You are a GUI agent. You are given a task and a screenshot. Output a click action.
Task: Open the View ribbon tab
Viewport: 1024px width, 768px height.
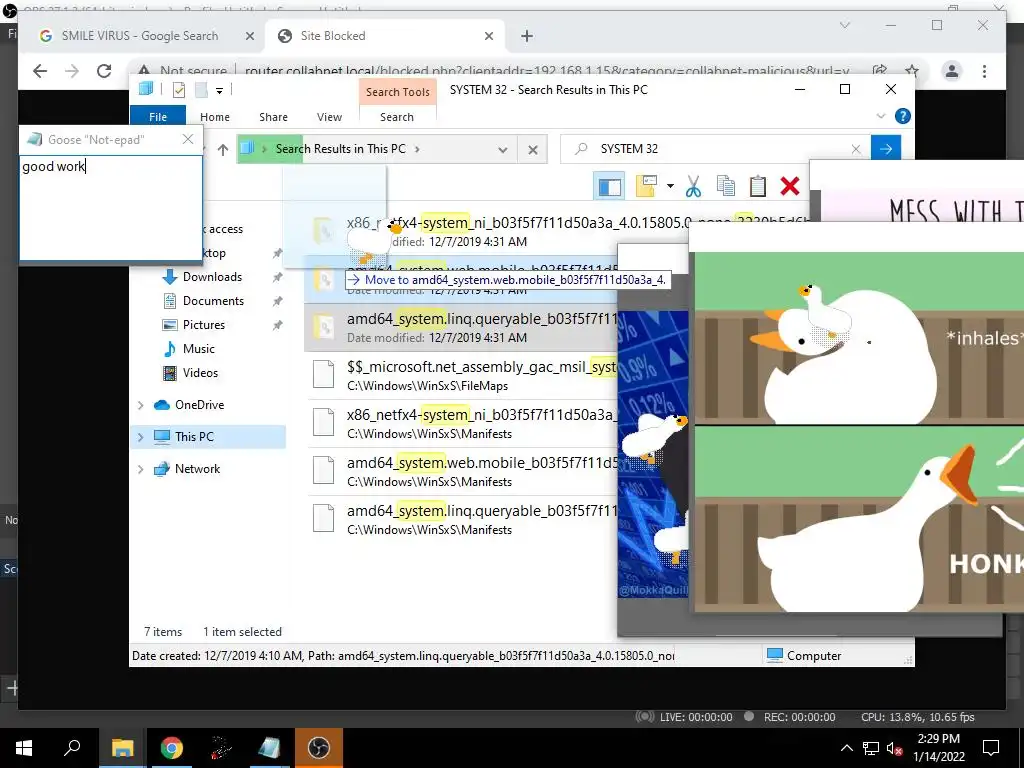[329, 117]
